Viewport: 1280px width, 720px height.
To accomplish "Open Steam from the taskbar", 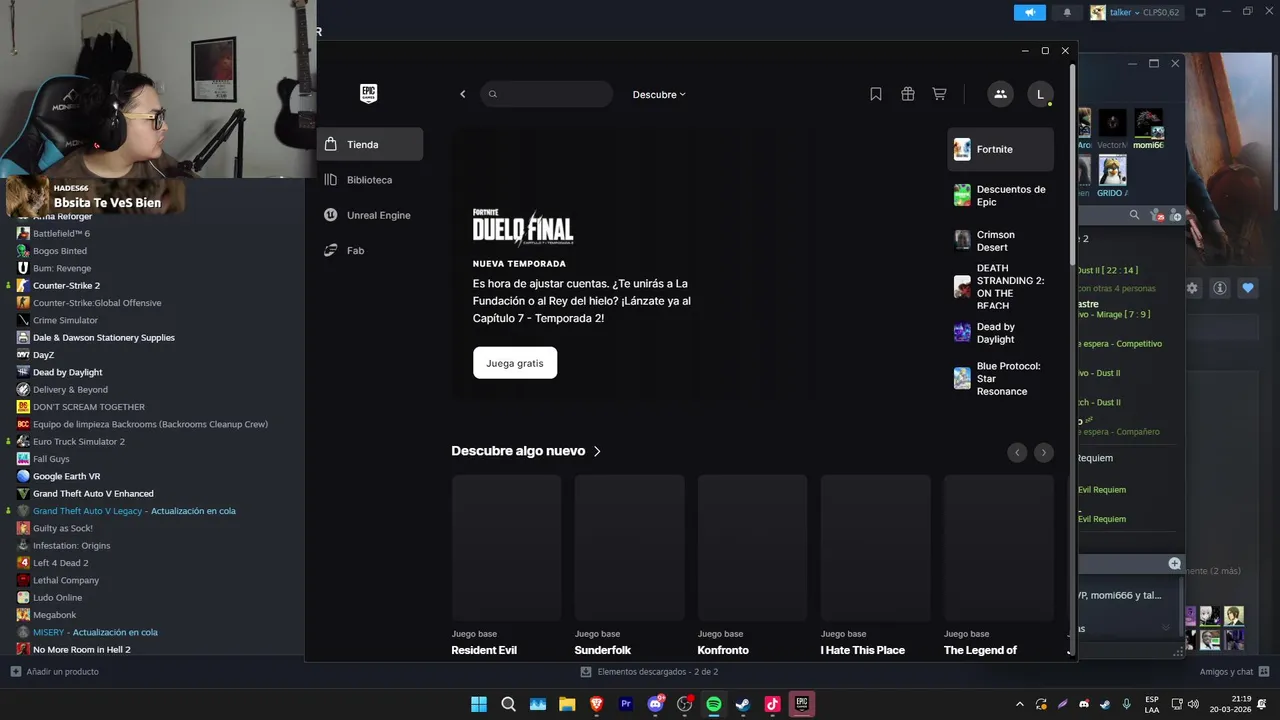I will 743,704.
